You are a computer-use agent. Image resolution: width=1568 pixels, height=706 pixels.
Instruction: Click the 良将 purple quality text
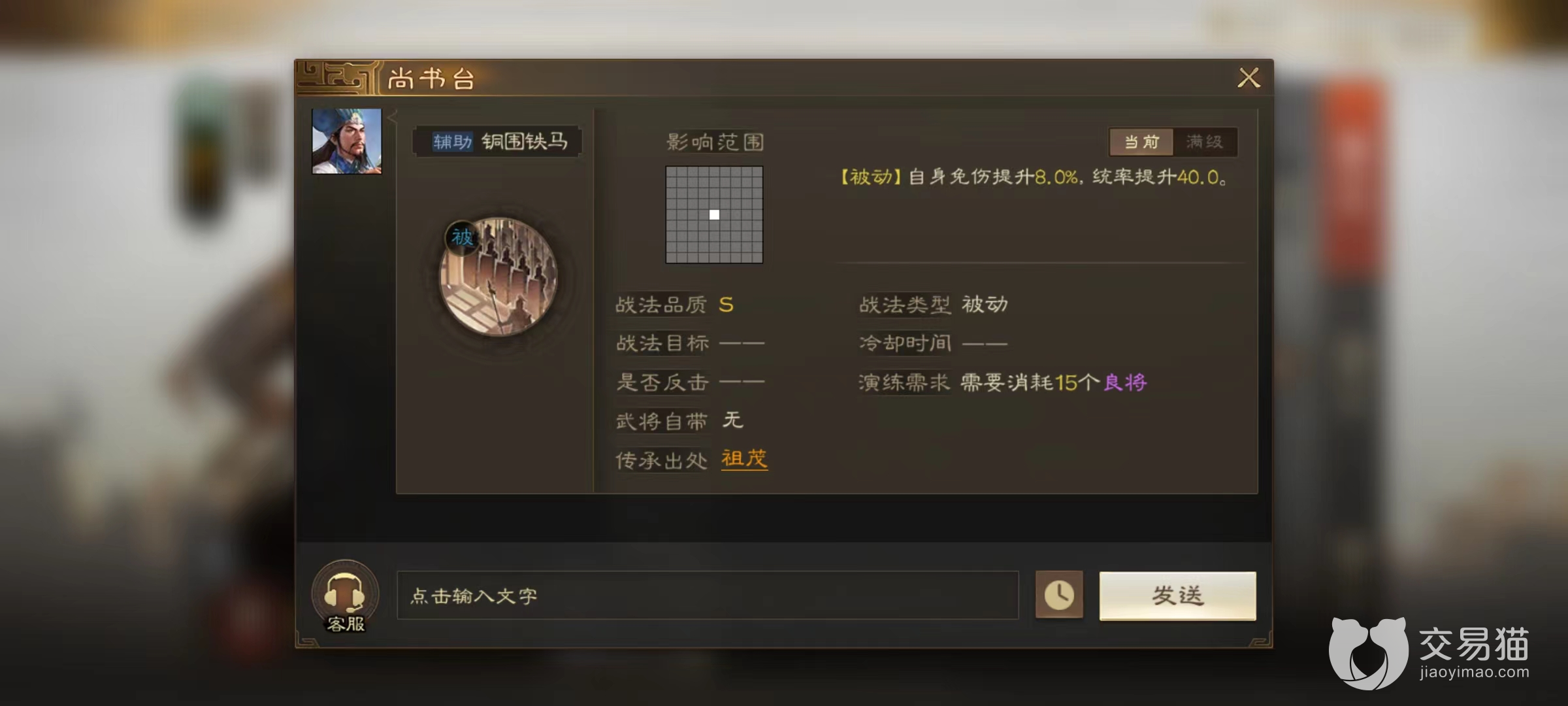(x=1125, y=382)
